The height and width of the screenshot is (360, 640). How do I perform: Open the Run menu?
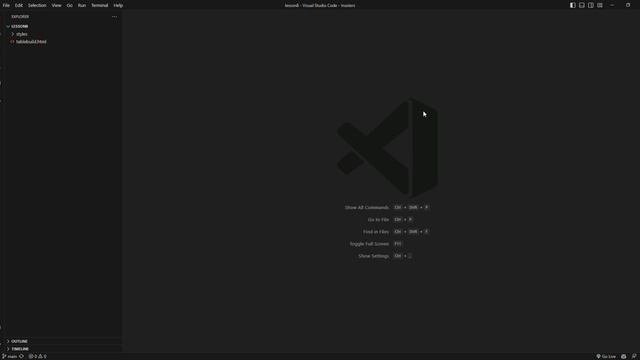[x=82, y=5]
